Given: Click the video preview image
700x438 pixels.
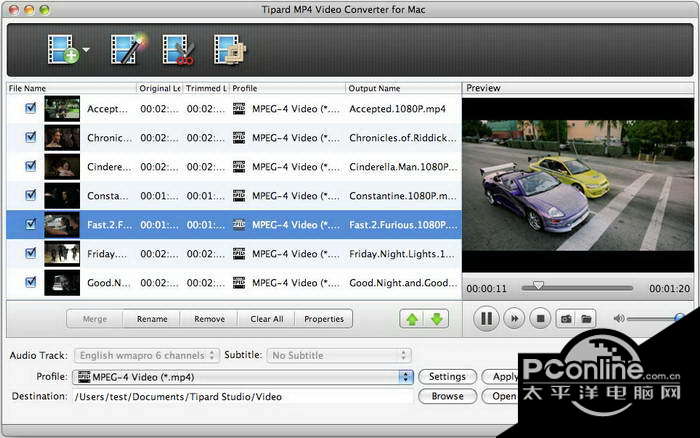Looking at the screenshot, I should pyautogui.click(x=578, y=185).
